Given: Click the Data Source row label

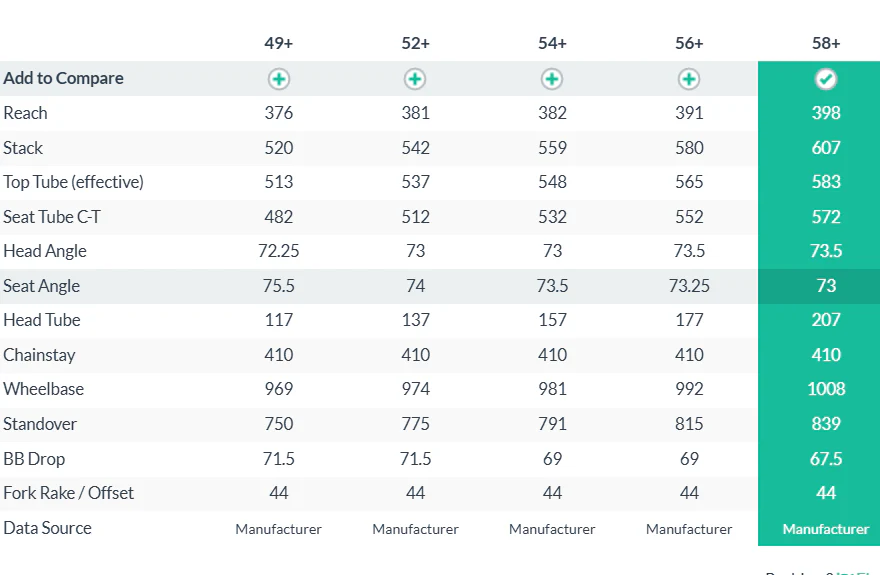Looking at the screenshot, I should point(47,528).
